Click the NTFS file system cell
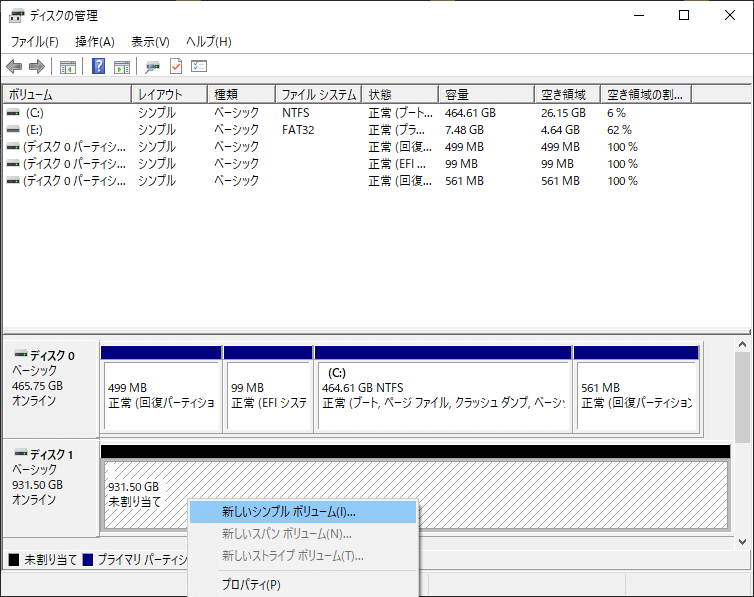The width and height of the screenshot is (754, 597). [x=295, y=113]
